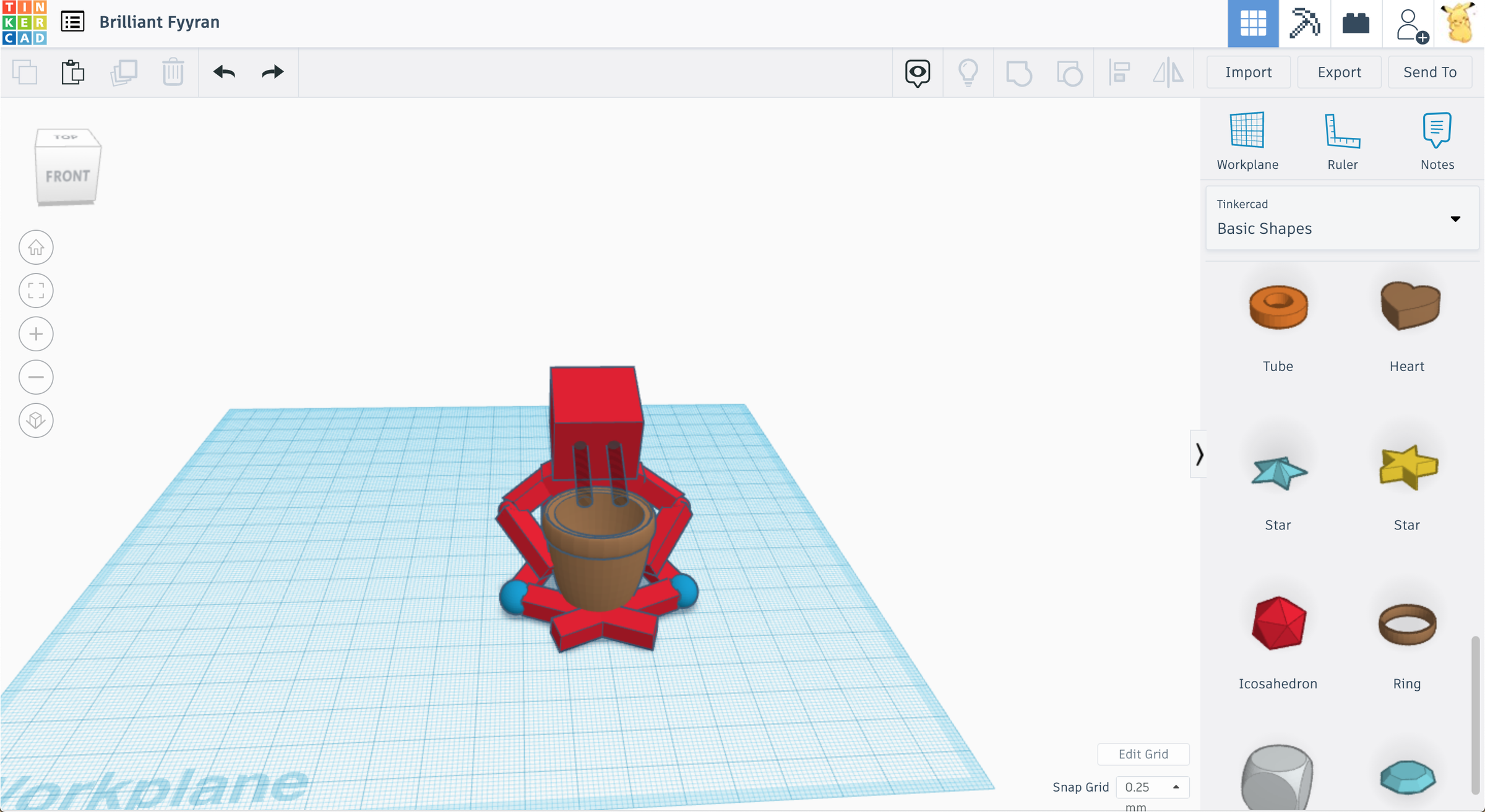Image resolution: width=1485 pixels, height=812 pixels.
Task: Select the Tube shape
Action: click(1278, 307)
